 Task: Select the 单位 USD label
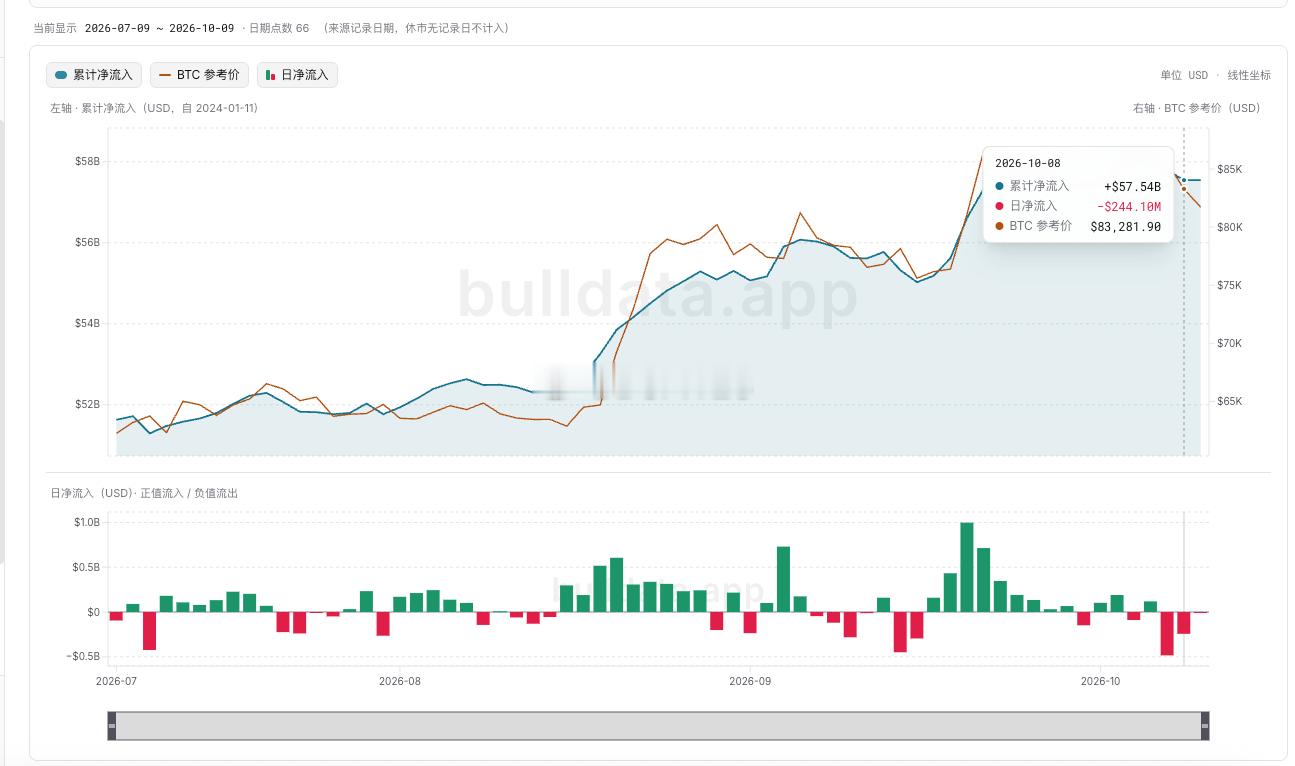(1184, 75)
